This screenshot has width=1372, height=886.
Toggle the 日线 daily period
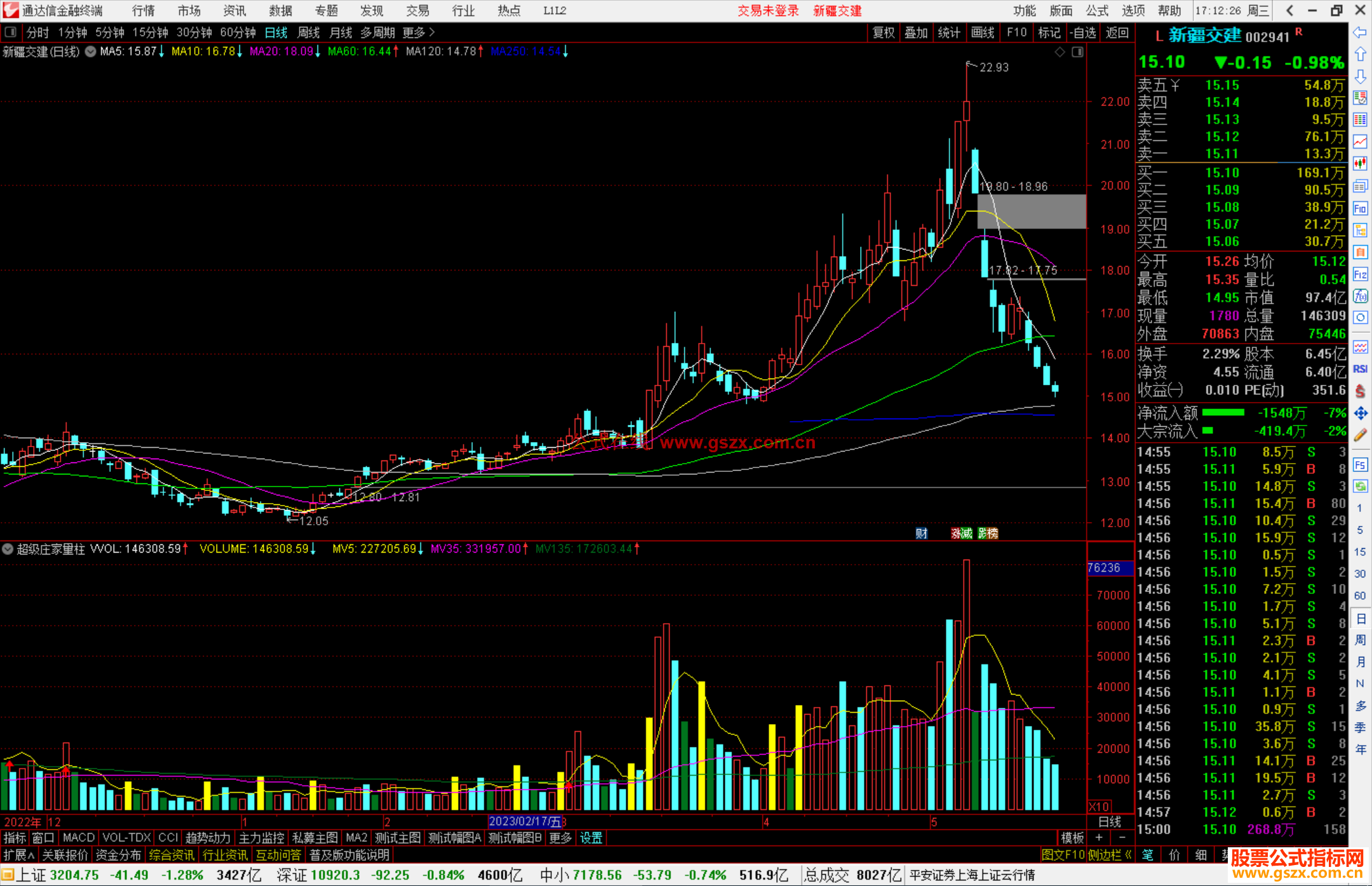click(x=276, y=32)
